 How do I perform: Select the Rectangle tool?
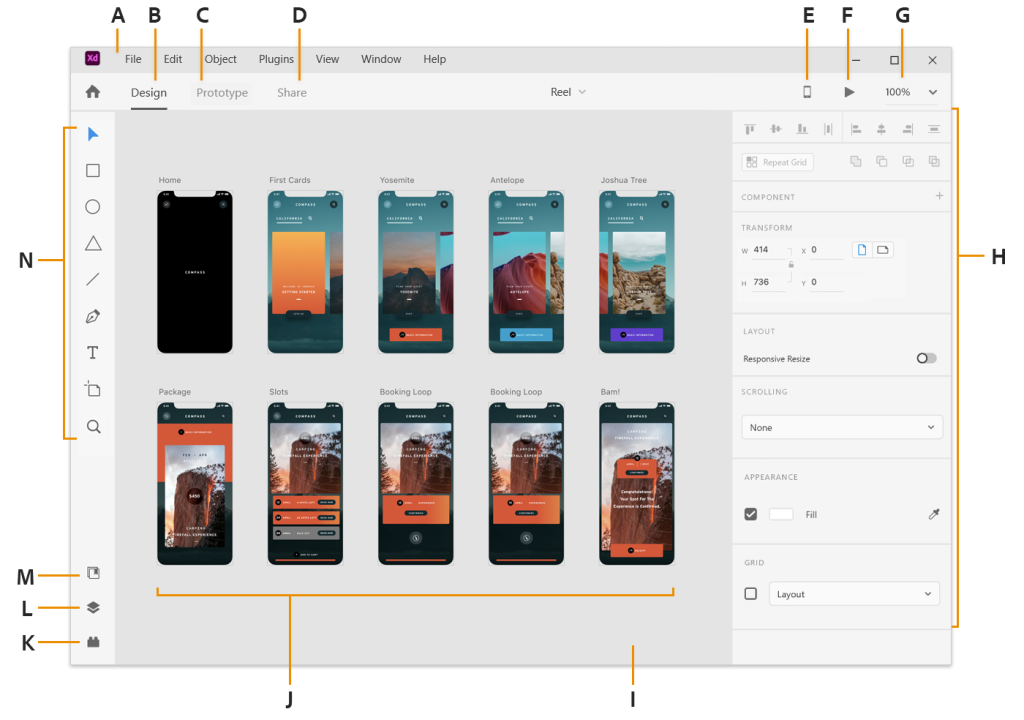pos(92,170)
